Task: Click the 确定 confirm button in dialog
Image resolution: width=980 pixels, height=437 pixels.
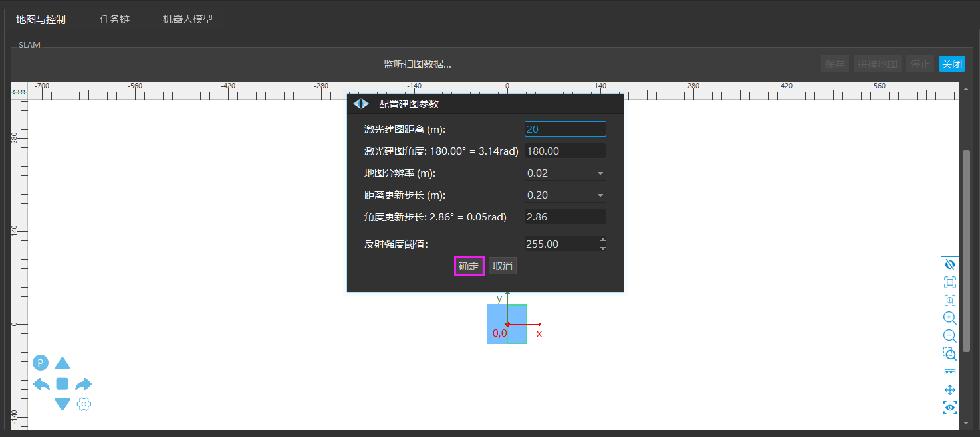Action: pyautogui.click(x=469, y=267)
